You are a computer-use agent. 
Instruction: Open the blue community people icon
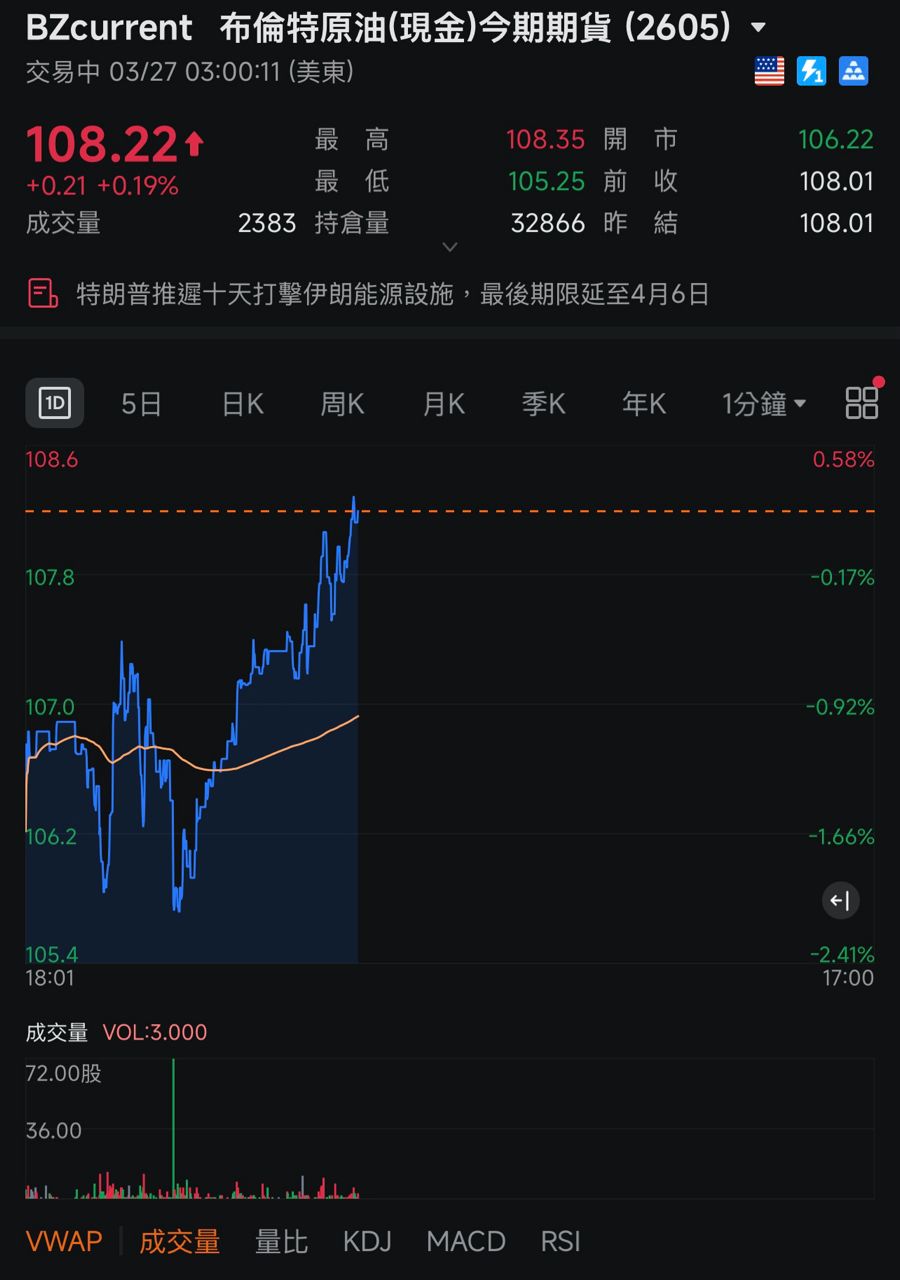[x=853, y=71]
